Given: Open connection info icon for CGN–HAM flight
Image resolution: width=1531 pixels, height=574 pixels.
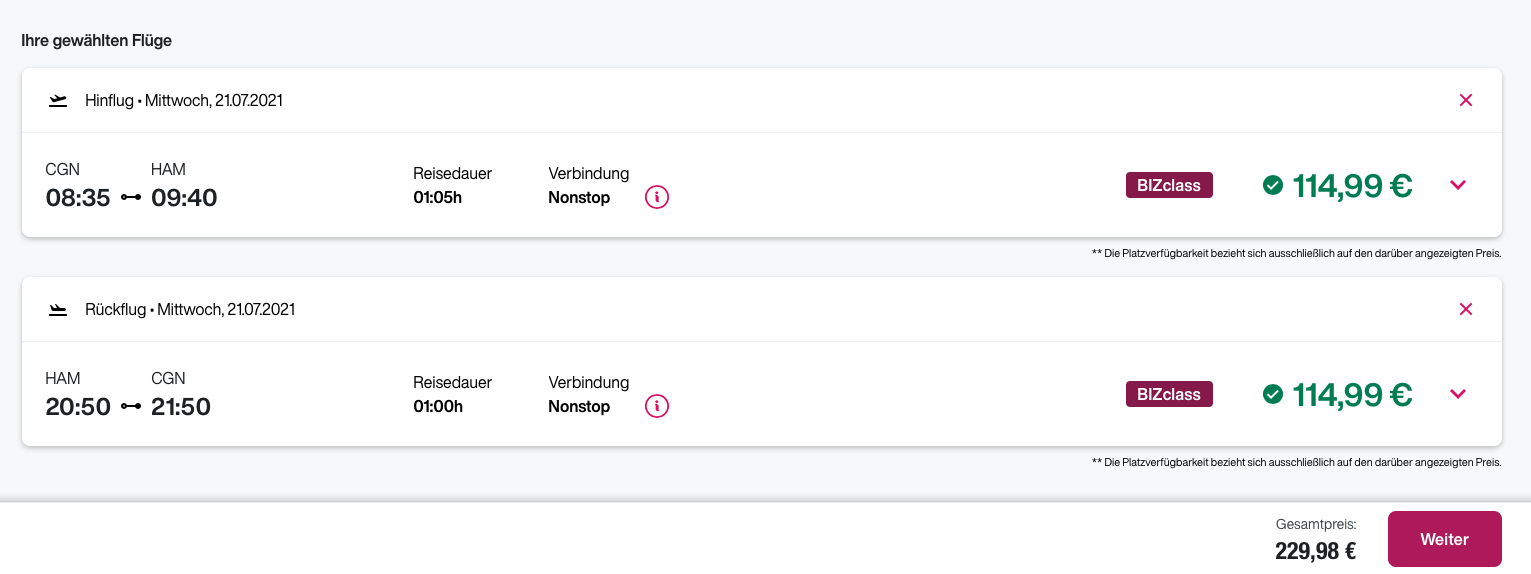Looking at the screenshot, I should (657, 197).
